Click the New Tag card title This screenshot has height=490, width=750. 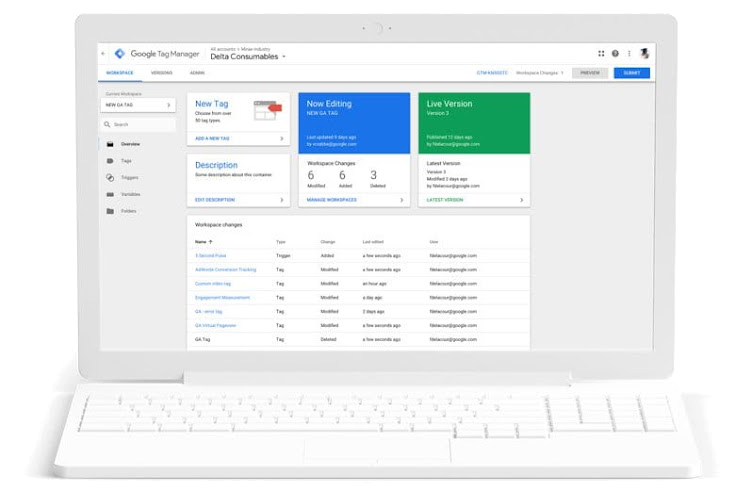tap(211, 103)
